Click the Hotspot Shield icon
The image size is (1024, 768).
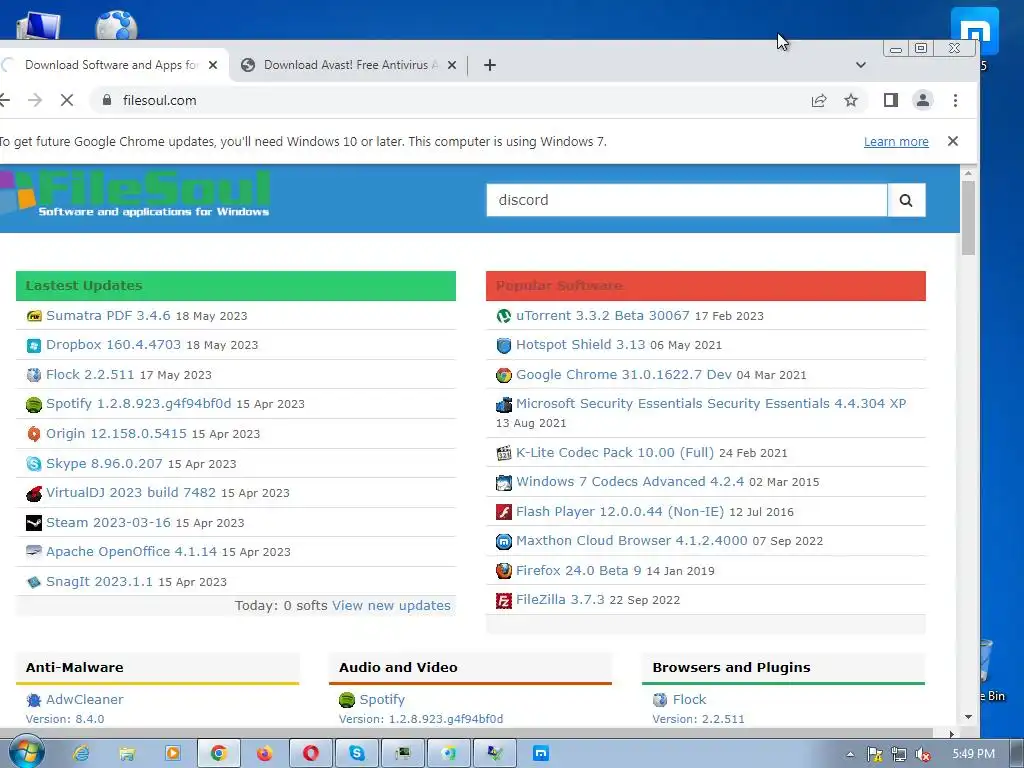click(504, 345)
